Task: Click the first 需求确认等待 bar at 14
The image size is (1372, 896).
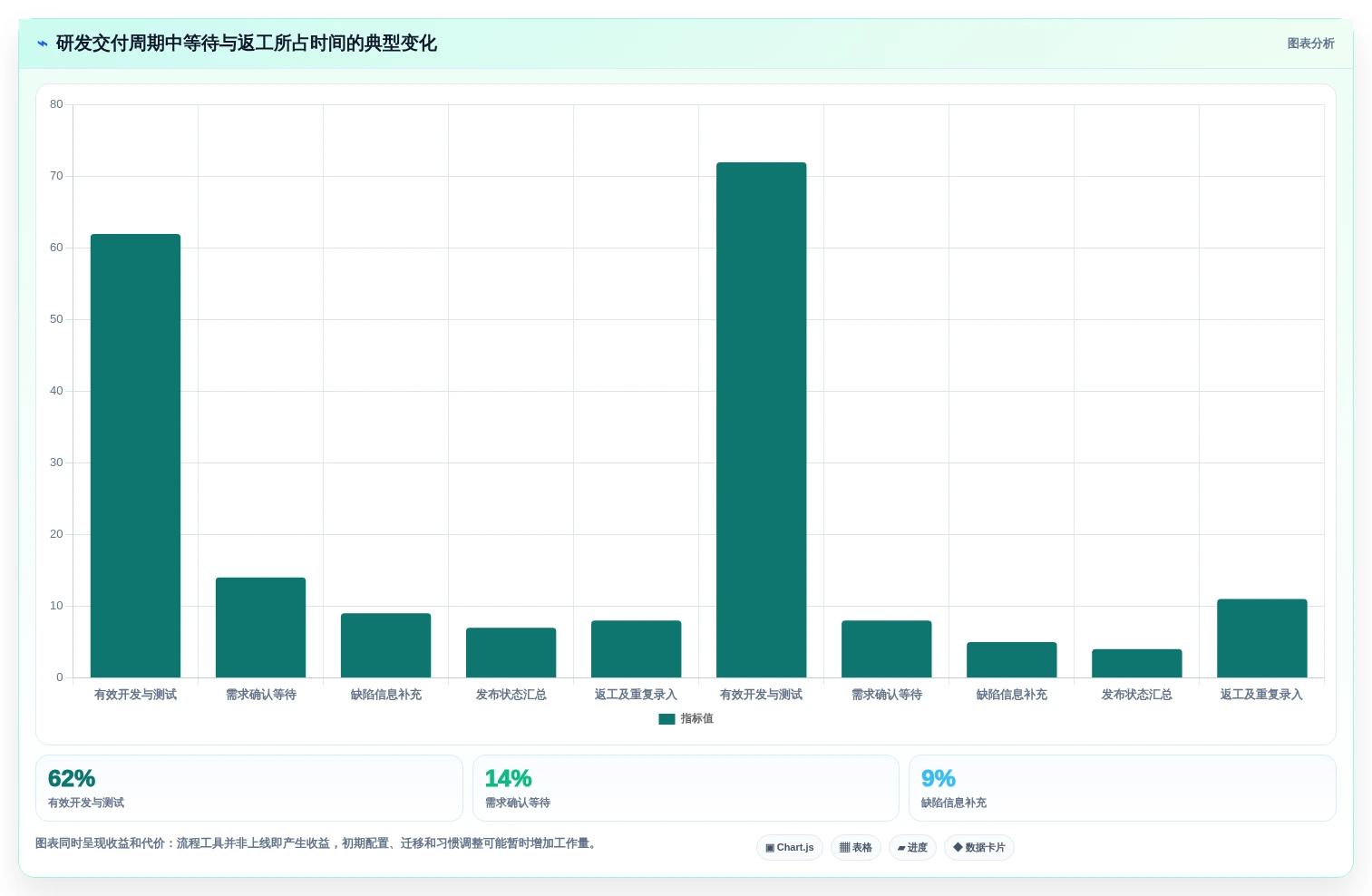Action: pos(260,628)
